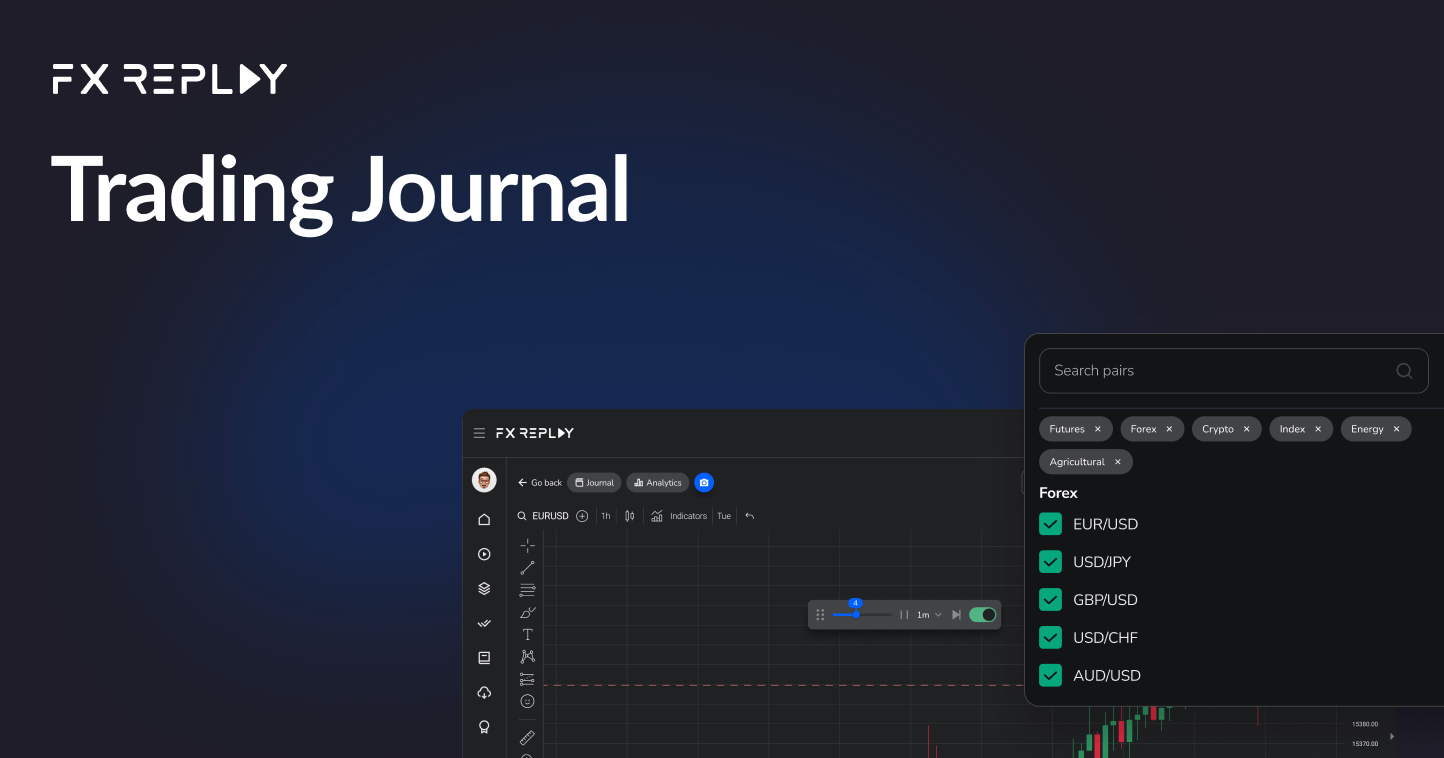
Task: Open the 1m speed dropdown
Action: click(926, 614)
